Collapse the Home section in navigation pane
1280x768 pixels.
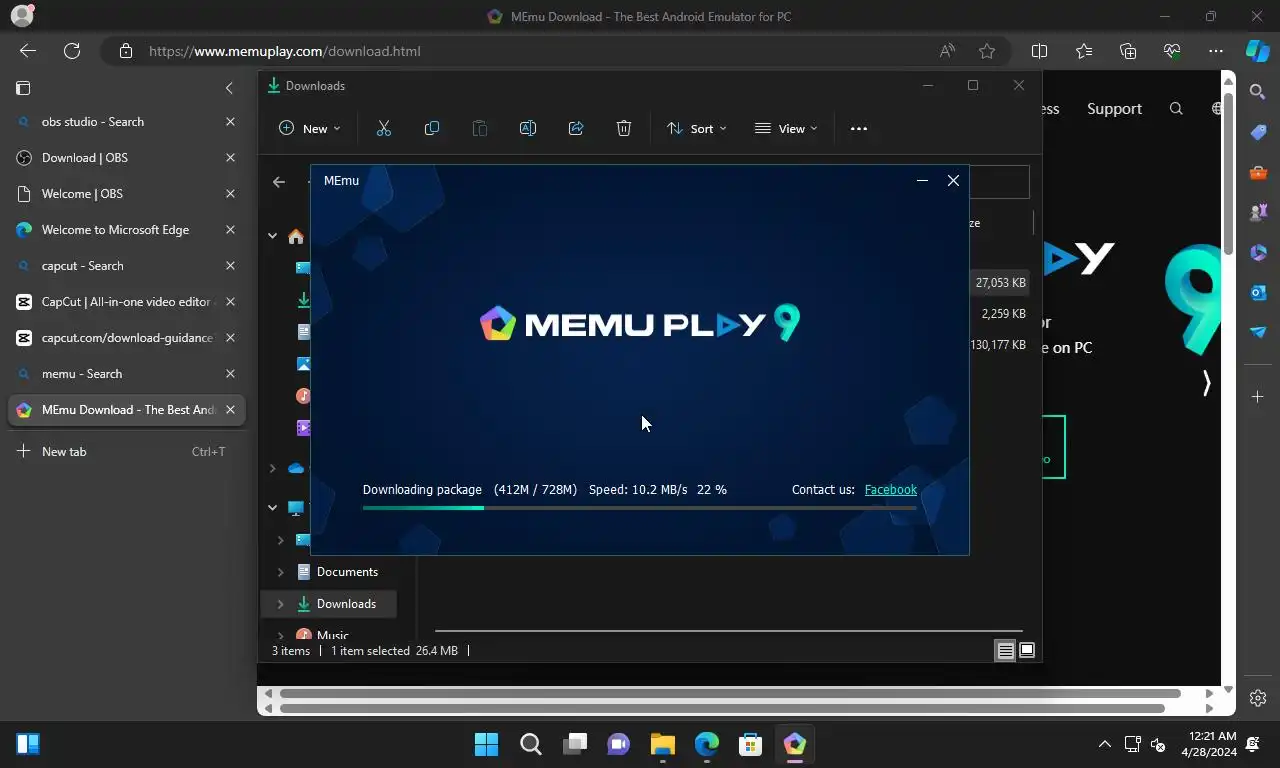click(x=272, y=236)
